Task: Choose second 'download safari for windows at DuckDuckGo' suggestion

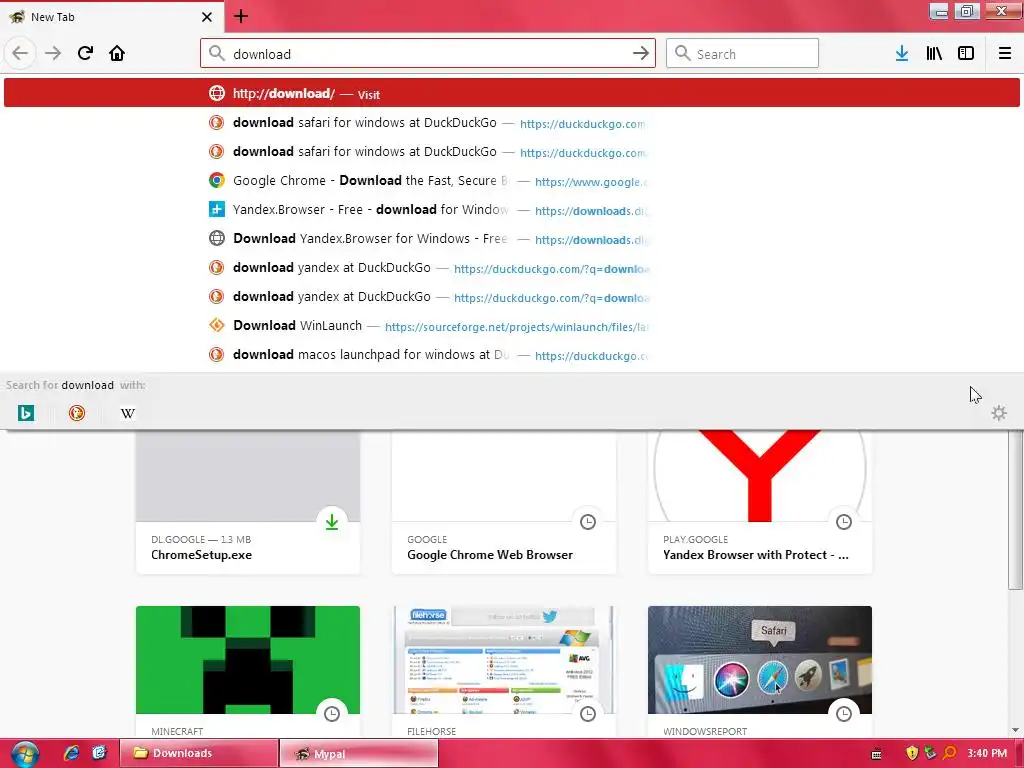Action: tap(511, 152)
